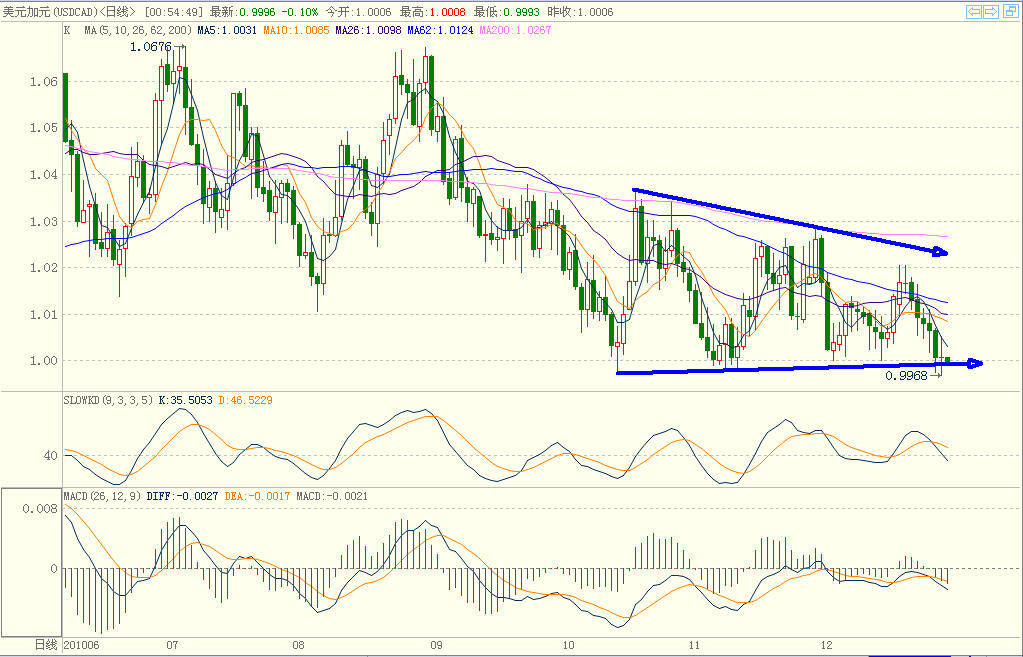Image resolution: width=1023 pixels, height=657 pixels.
Task: Click the timestamp [00:54:49]
Action: click(x=174, y=12)
